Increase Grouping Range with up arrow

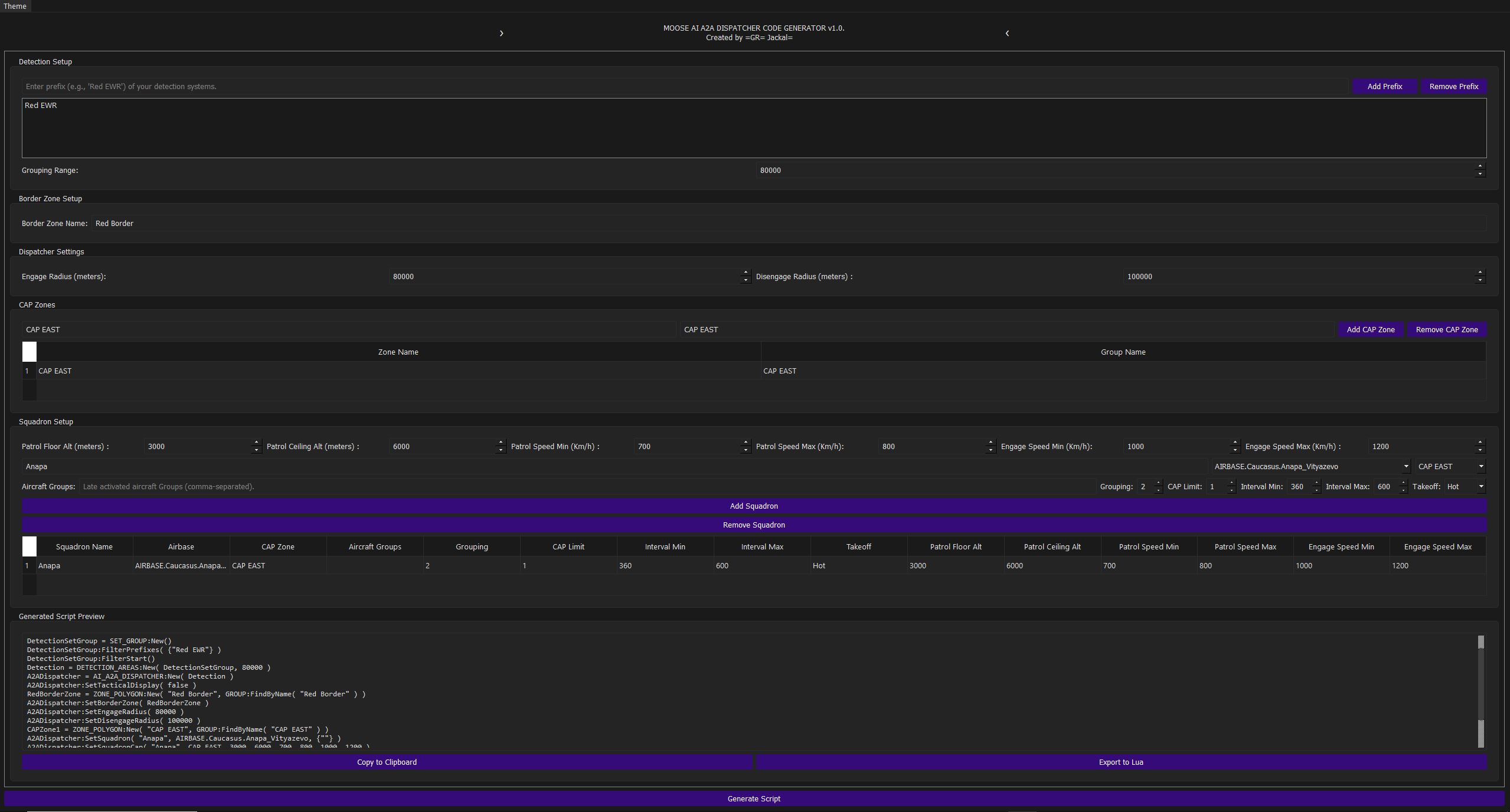coord(1480,166)
